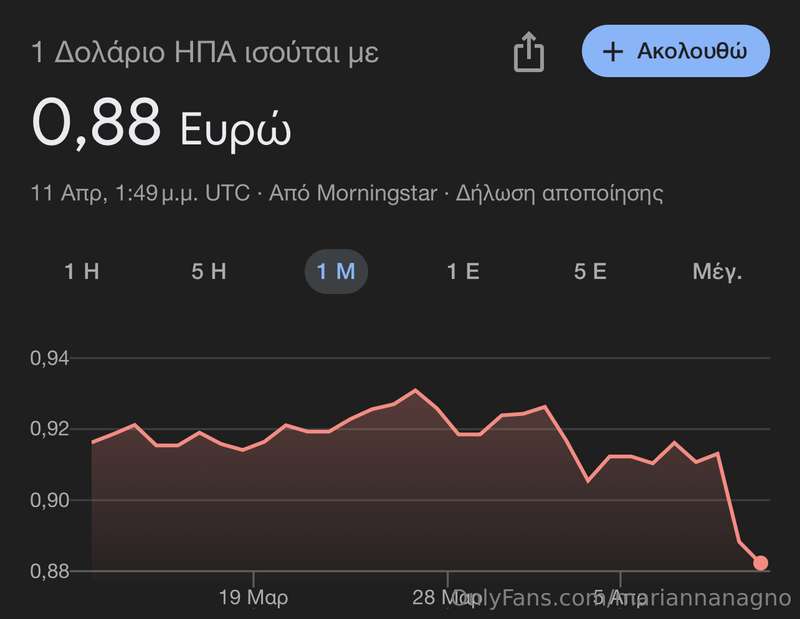The height and width of the screenshot is (619, 800).
Task: Click the large 0,88 Ευρώ value
Action: click(161, 124)
